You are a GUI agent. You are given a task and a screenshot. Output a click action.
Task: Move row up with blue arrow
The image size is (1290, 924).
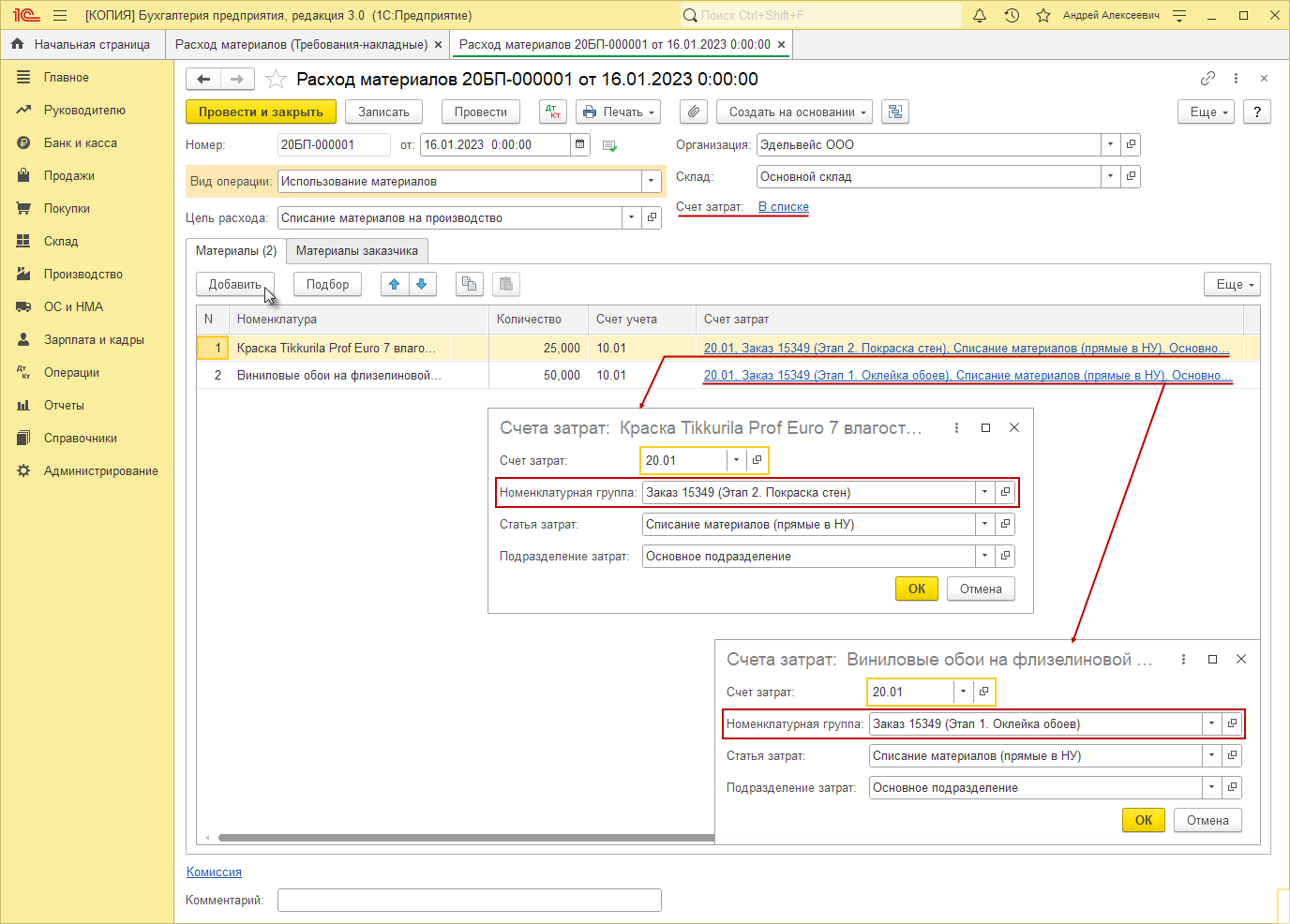395,284
